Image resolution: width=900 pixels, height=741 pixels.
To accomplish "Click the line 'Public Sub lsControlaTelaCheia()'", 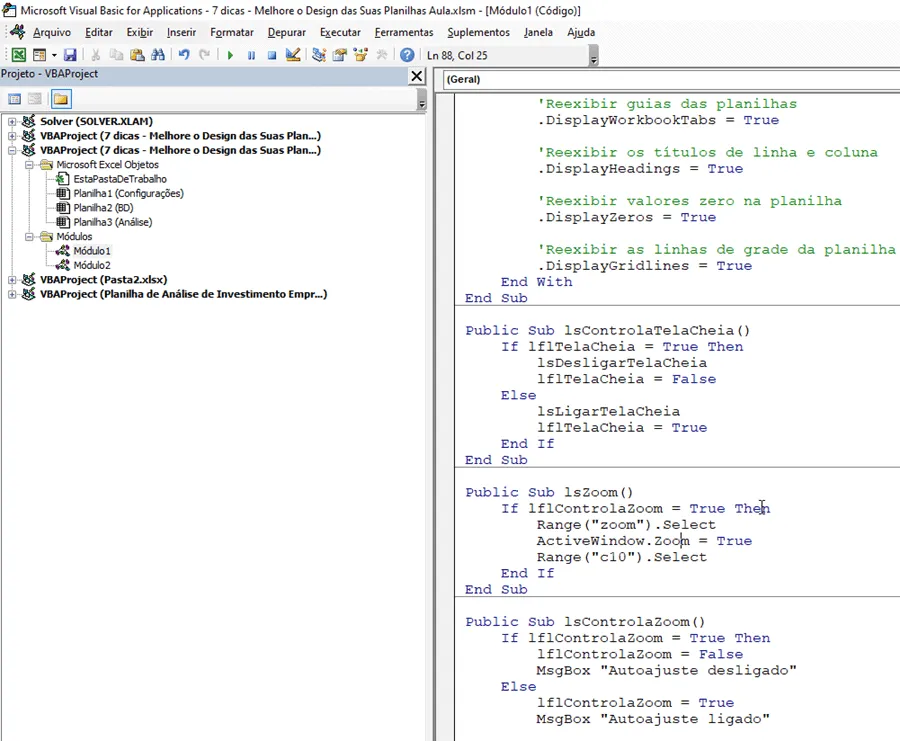I will pyautogui.click(x=608, y=331).
